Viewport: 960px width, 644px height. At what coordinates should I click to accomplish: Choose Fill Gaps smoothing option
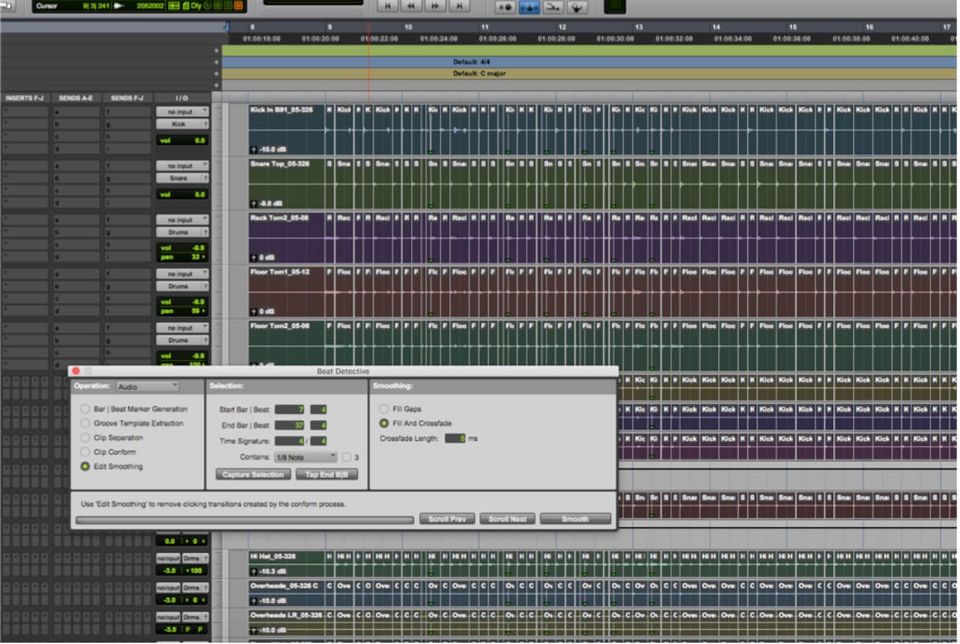[x=384, y=409]
